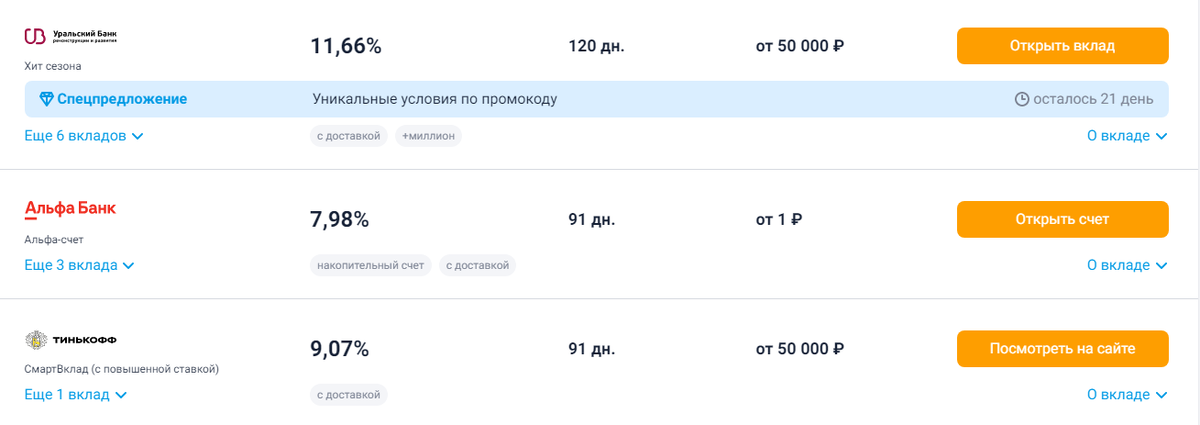Viewport: 1200px width, 425px height.
Task: Click the Открыть счет button for Альфа Банк
Action: coord(1062,219)
